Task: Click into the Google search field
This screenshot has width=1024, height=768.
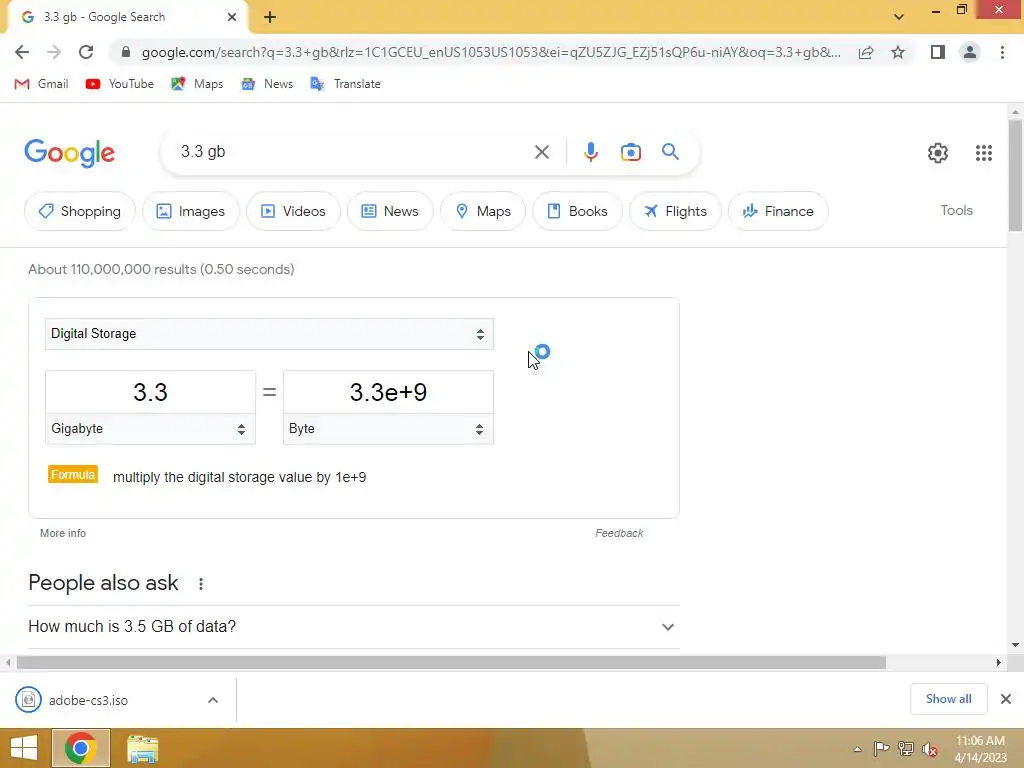Action: click(353, 152)
